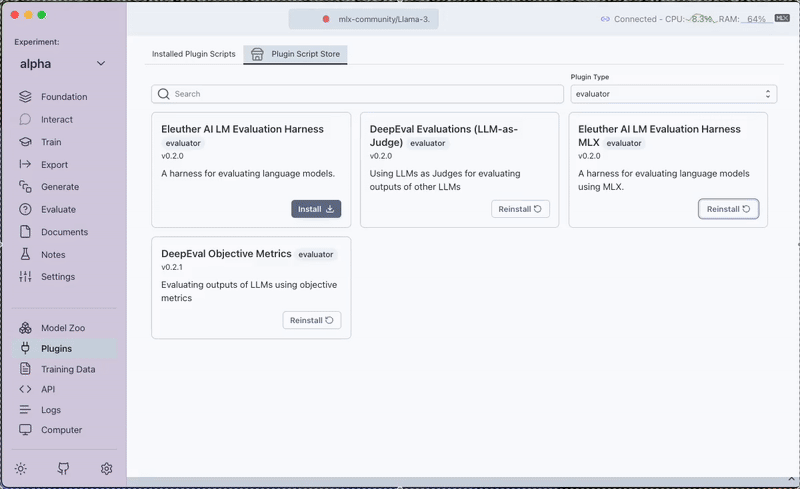Open the Foundation section icon
This screenshot has width=800, height=489.
(25, 97)
